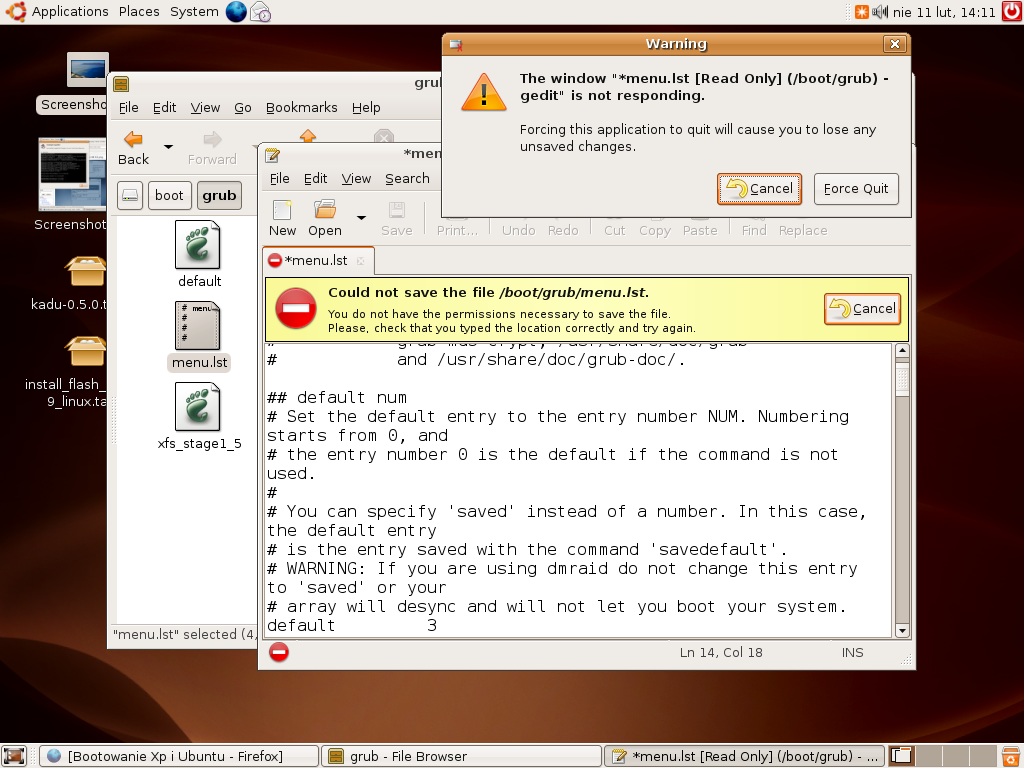The height and width of the screenshot is (768, 1024).
Task: Open gedit Edit menu
Action: coord(315,178)
